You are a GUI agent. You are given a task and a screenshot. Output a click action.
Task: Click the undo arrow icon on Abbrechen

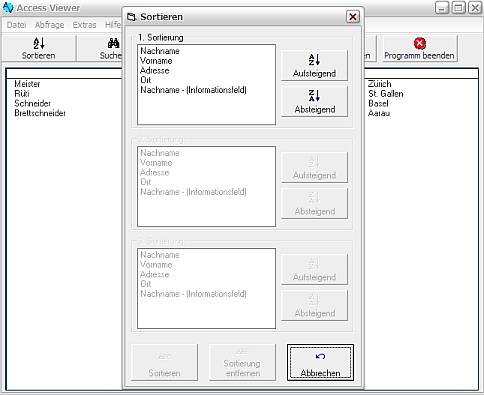320,357
